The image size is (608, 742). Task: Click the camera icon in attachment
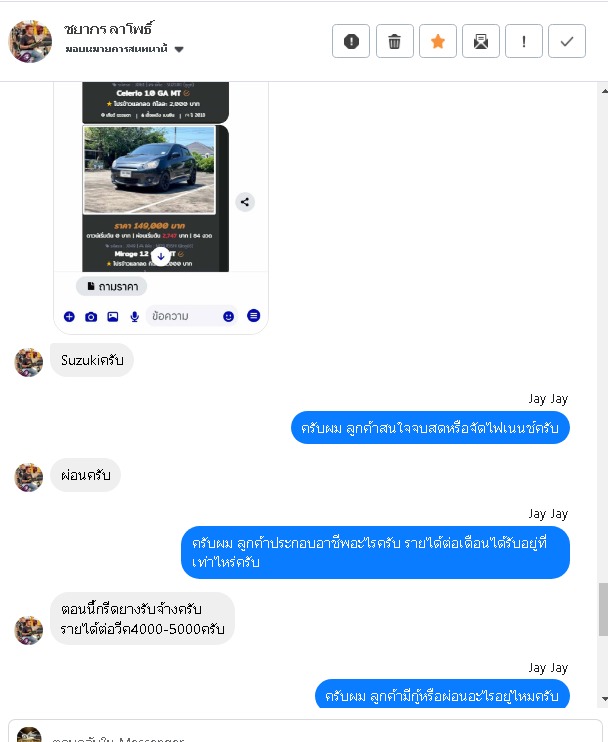91,317
